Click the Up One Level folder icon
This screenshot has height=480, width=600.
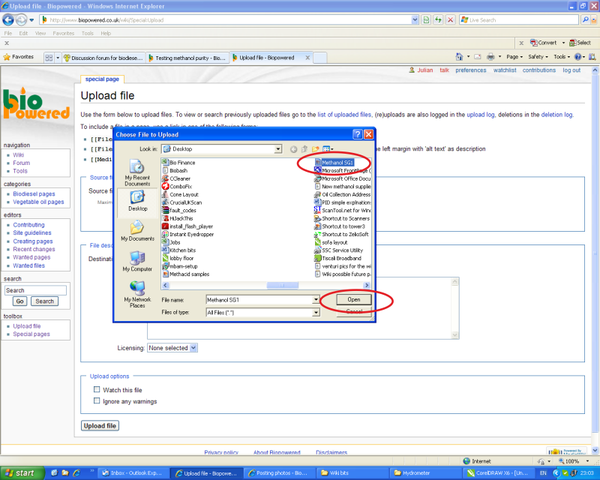point(307,149)
